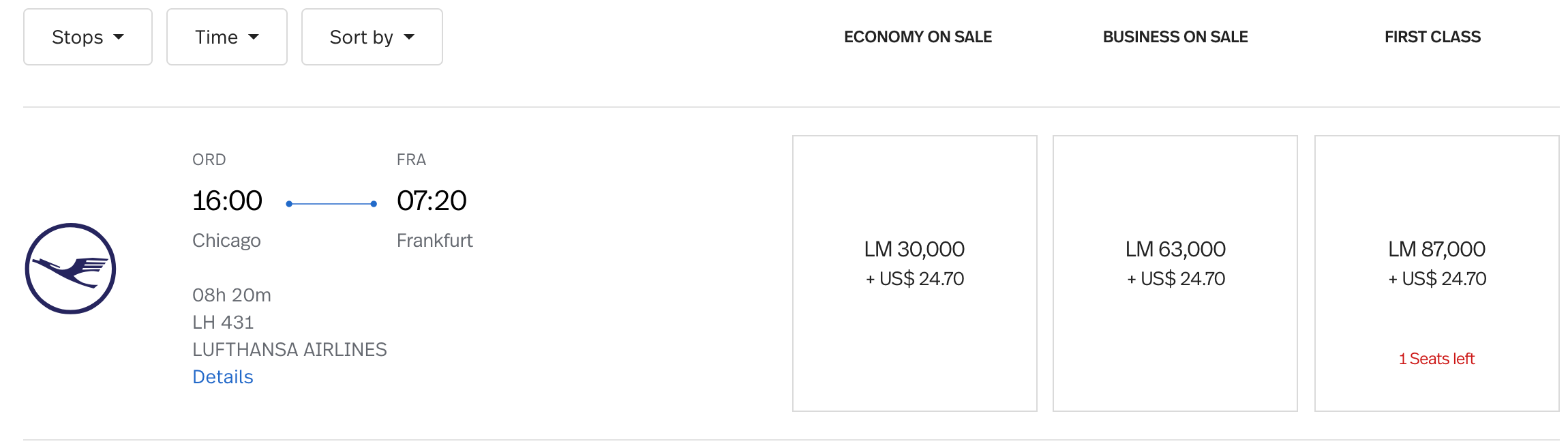Viewport: 1568px width, 446px height.
Task: Open the Stops filter dropdown
Action: click(x=87, y=37)
